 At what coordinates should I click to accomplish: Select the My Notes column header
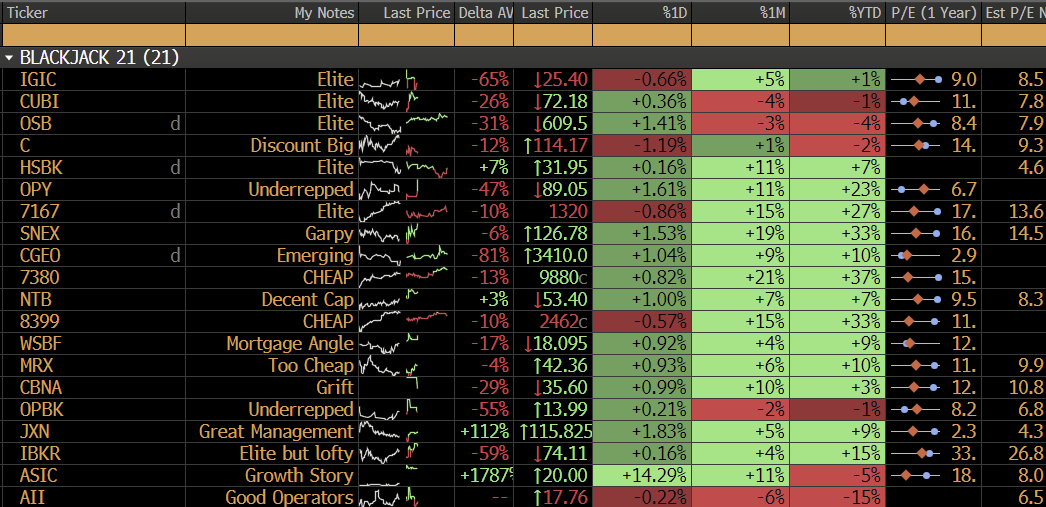click(x=324, y=13)
